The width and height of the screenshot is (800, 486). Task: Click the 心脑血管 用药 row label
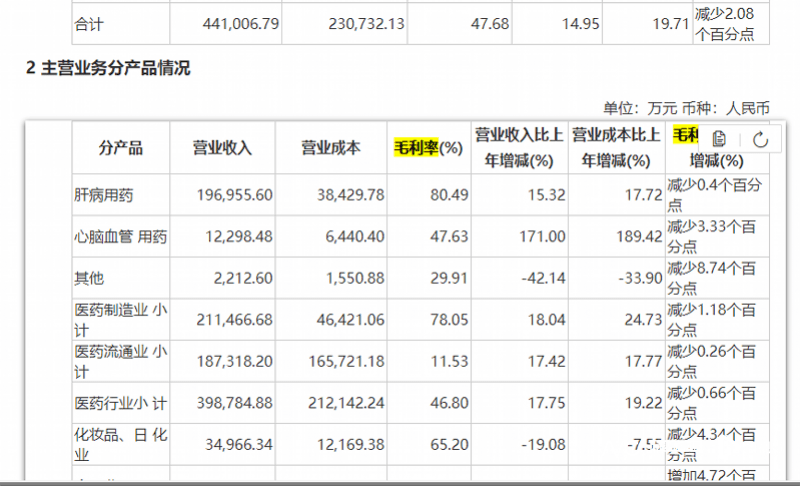(x=120, y=237)
